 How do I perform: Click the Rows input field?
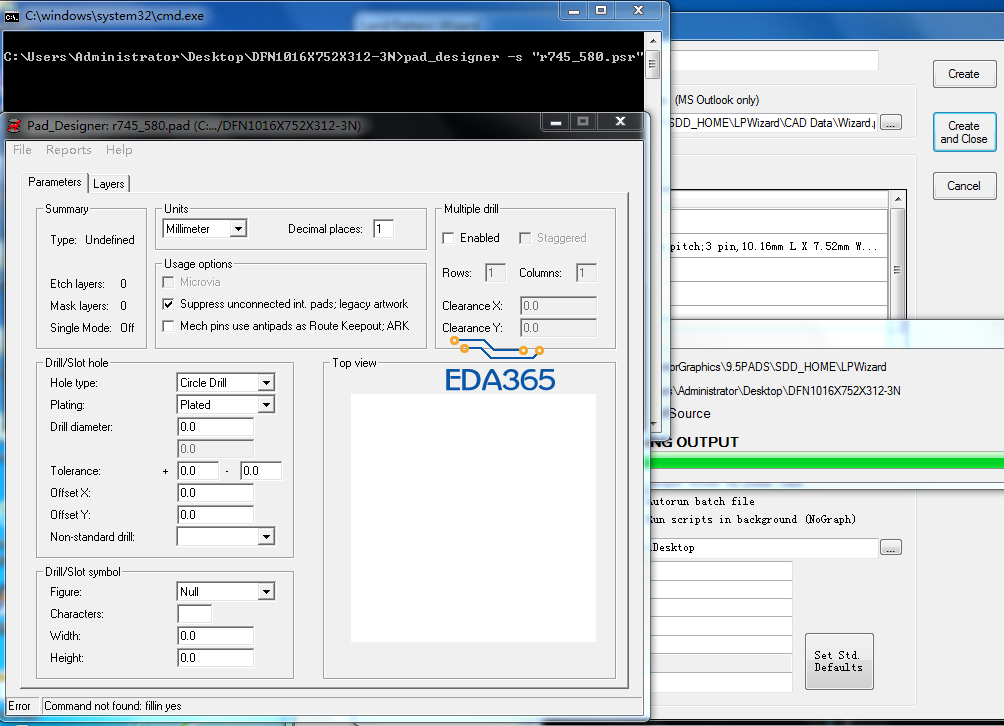click(495, 273)
